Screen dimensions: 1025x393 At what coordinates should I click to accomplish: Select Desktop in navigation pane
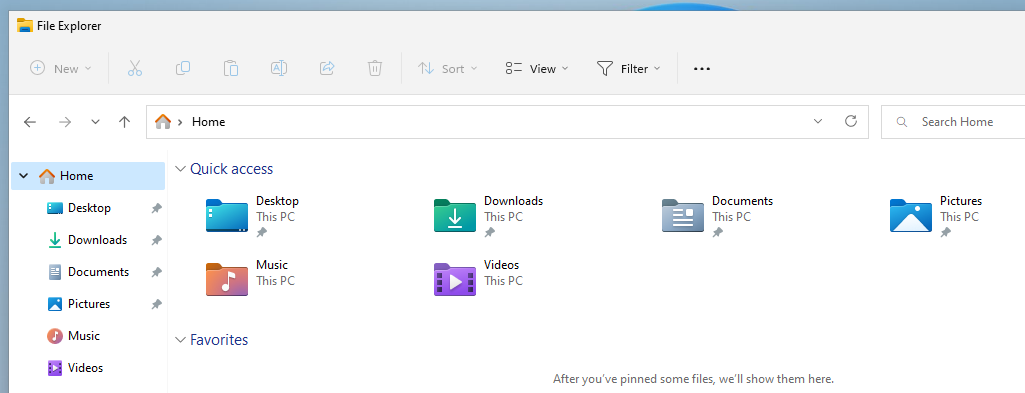(x=88, y=208)
